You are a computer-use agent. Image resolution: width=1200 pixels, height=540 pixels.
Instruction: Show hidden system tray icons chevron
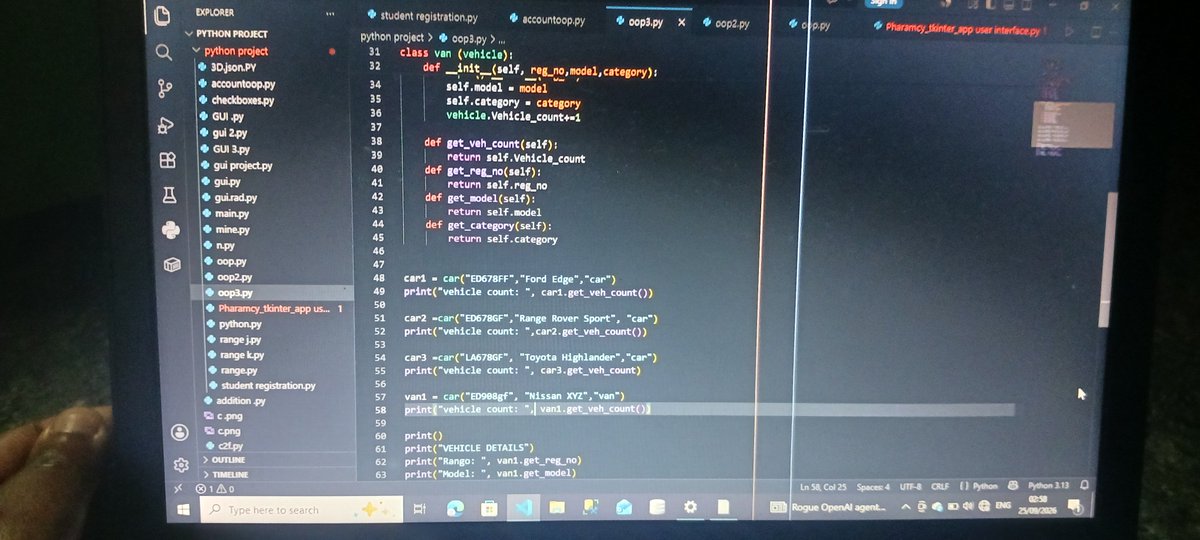click(906, 507)
